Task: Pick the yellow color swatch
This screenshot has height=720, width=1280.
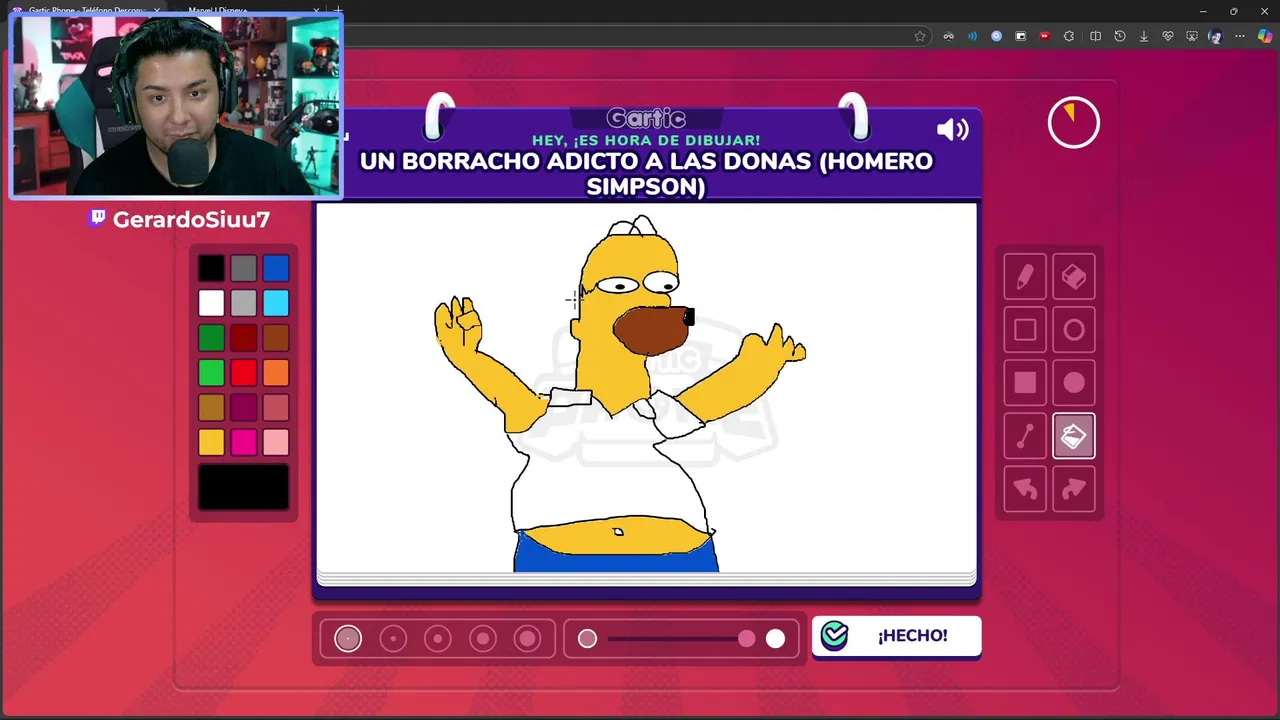Action: pos(211,442)
